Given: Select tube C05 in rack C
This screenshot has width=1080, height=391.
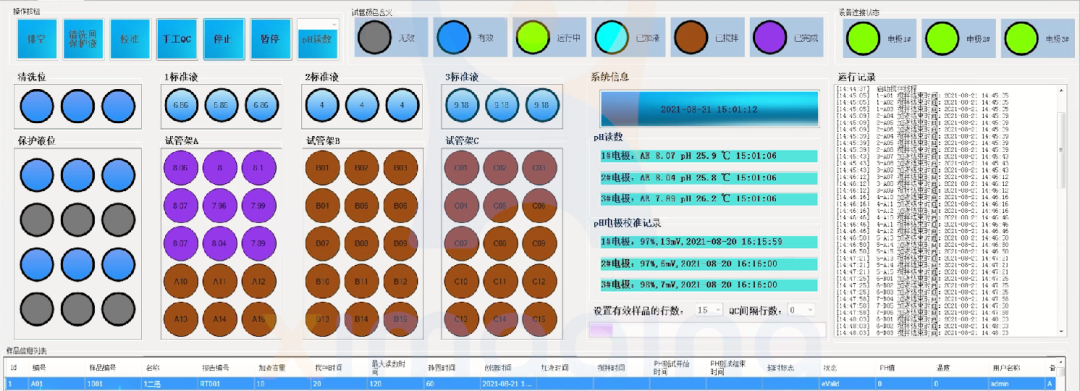Looking at the screenshot, I should 501,206.
